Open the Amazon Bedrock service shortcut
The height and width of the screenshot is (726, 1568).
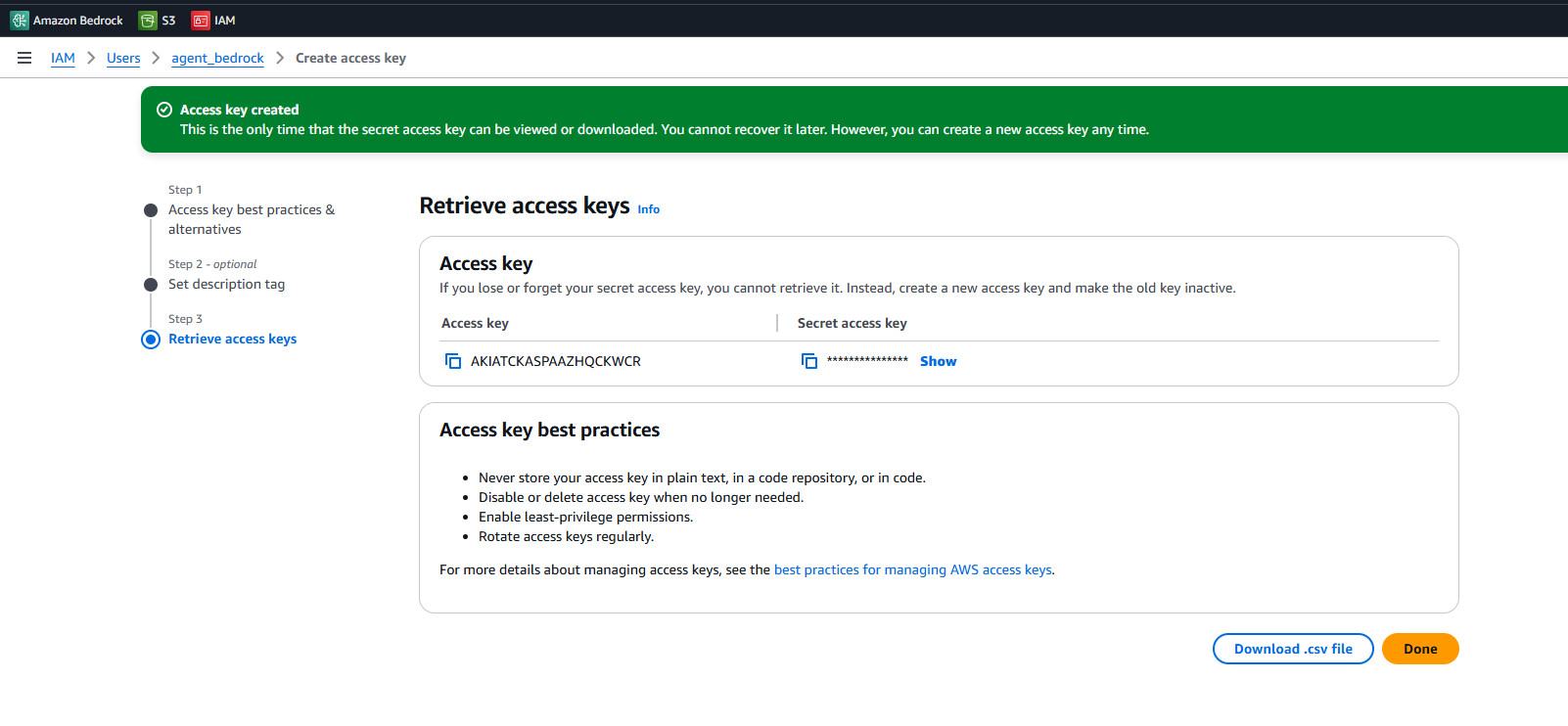pyautogui.click(x=67, y=20)
